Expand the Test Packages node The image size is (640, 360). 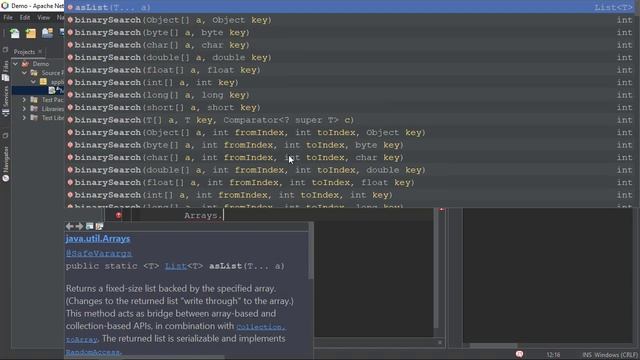24,100
